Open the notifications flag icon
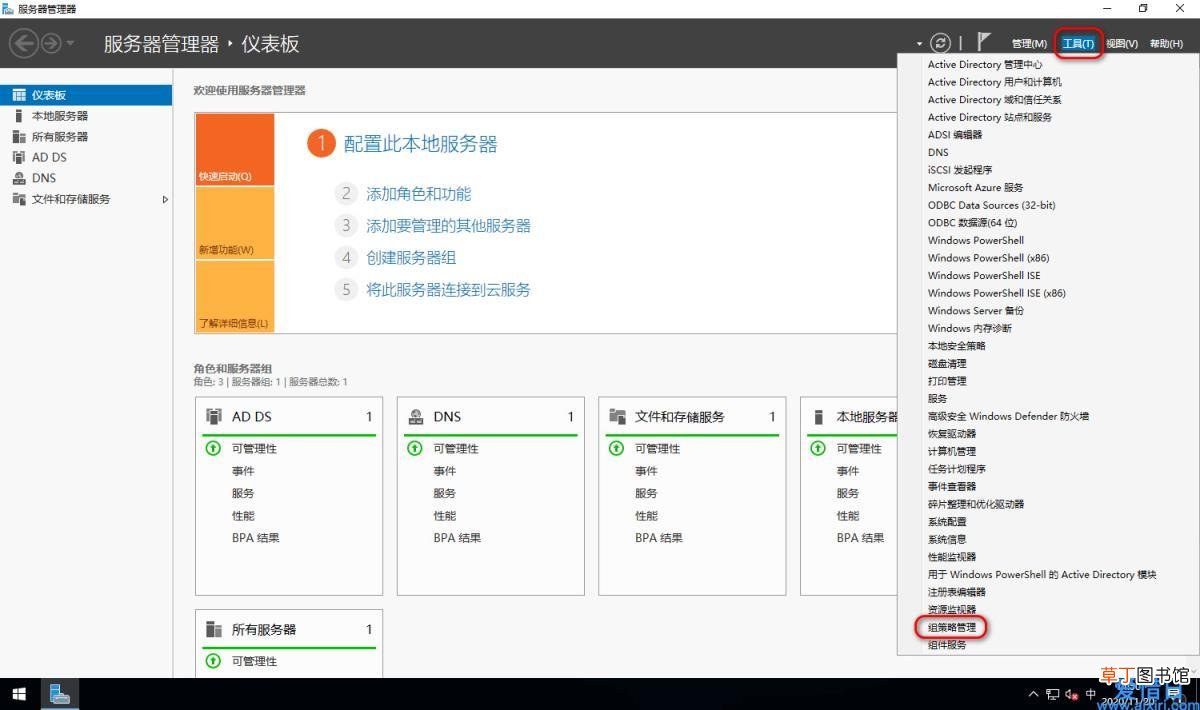1200x710 pixels. coord(984,42)
